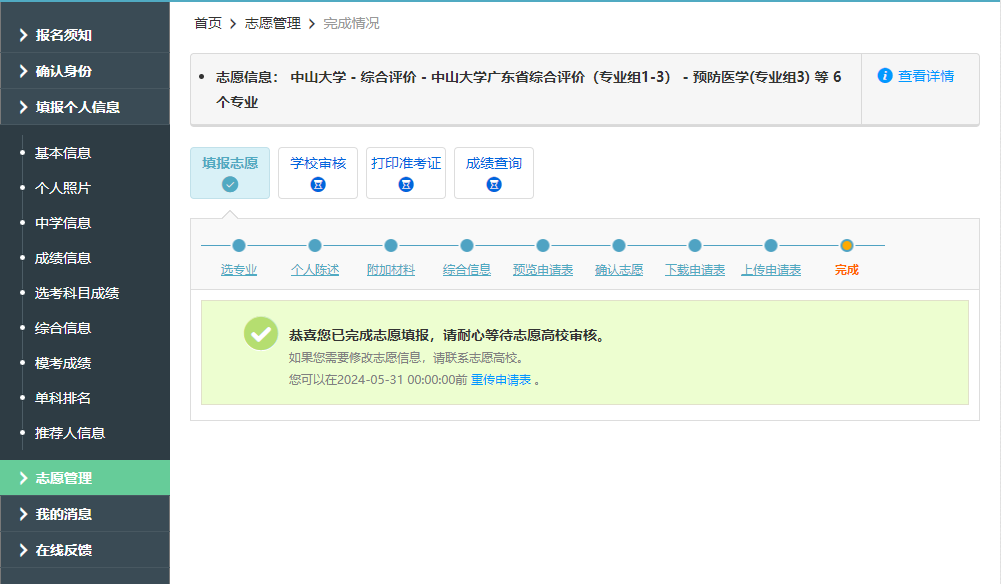The height and width of the screenshot is (584, 1001).
Task: Click the 志愿信息 summary text line
Action: 529,89
